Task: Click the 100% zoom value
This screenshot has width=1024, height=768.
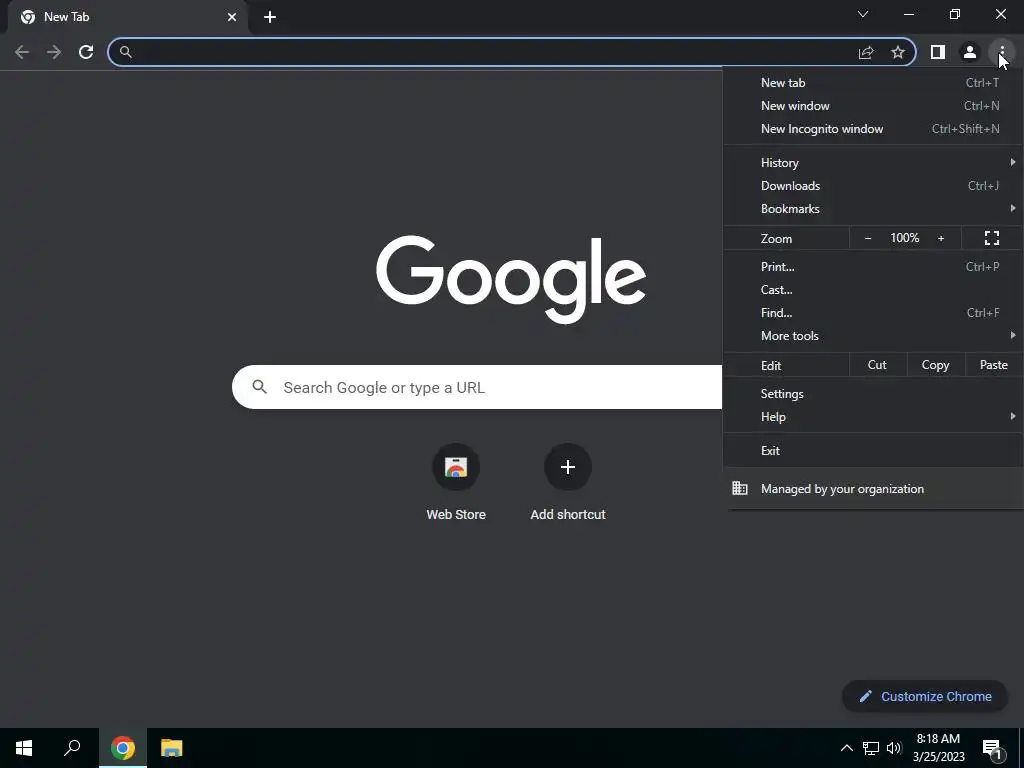Action: point(904,238)
